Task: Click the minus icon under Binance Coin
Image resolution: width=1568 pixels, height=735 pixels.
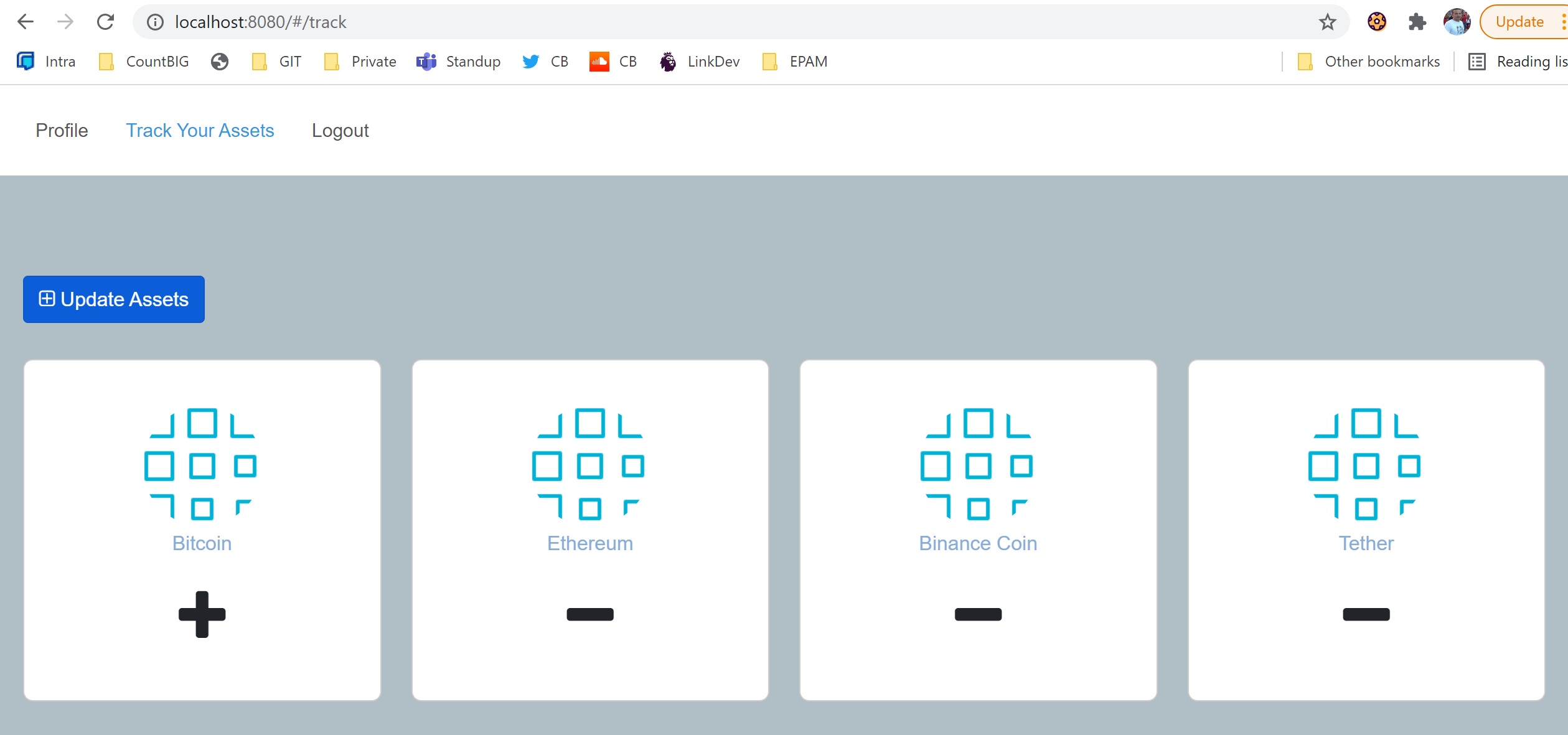Action: point(977,614)
